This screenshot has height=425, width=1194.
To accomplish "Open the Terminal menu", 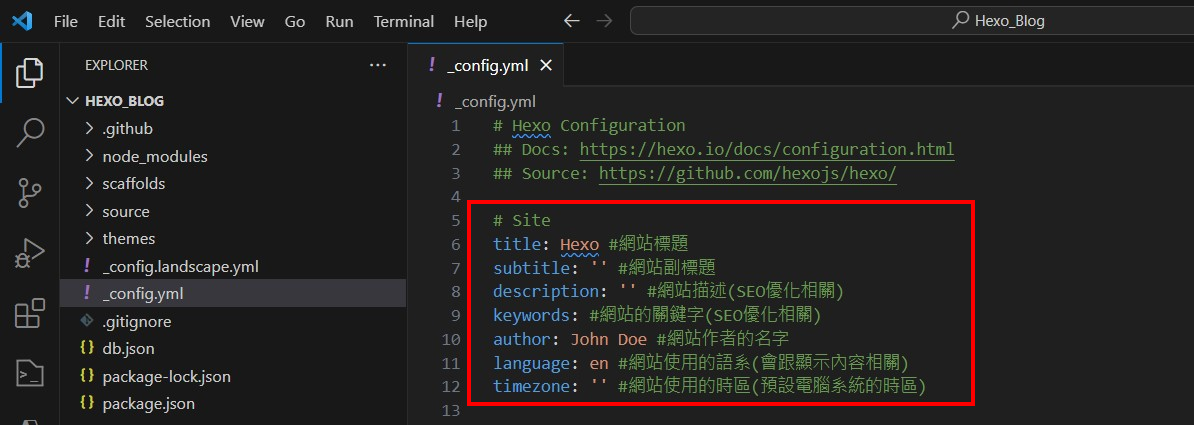I will click(x=404, y=21).
